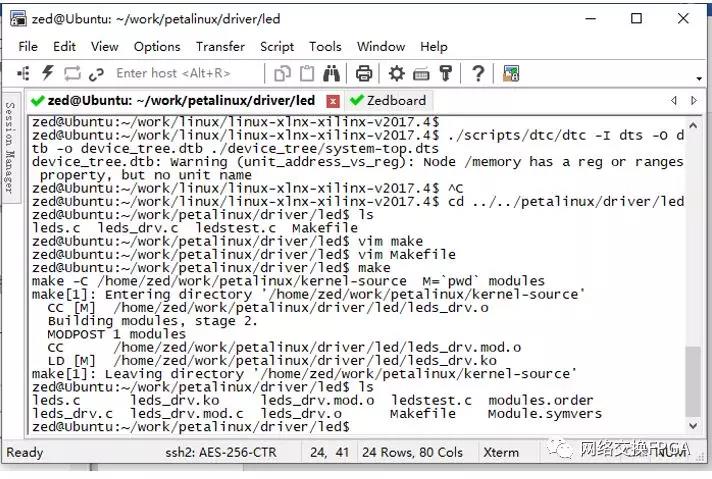
Task: Click leds_drv.ko in ls output
Action: click(x=175, y=400)
